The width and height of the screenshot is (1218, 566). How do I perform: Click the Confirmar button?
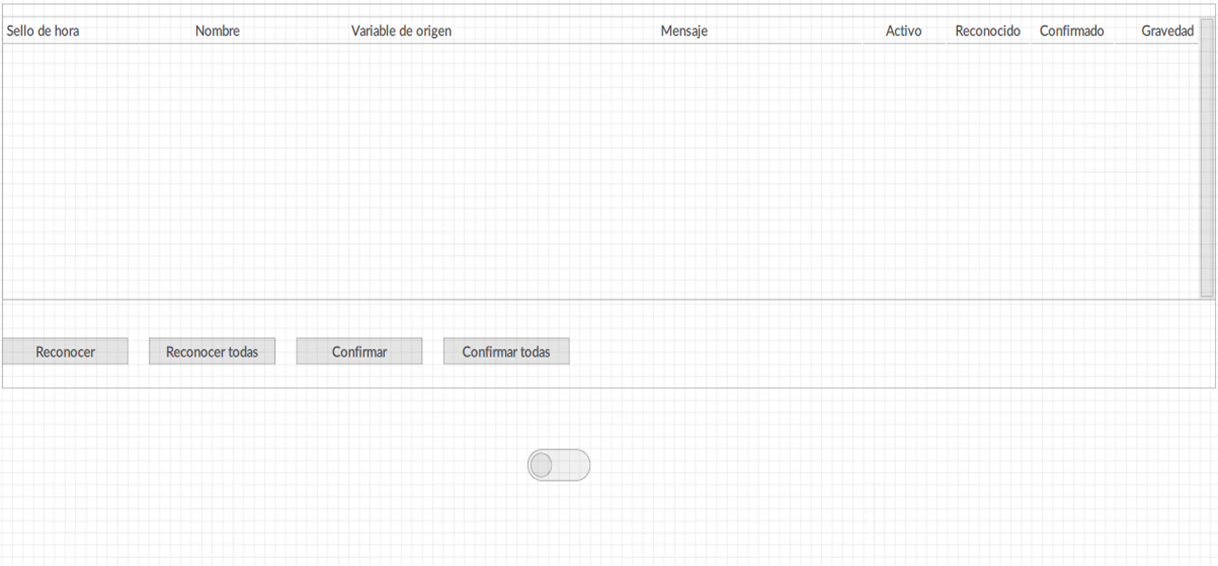pos(359,351)
